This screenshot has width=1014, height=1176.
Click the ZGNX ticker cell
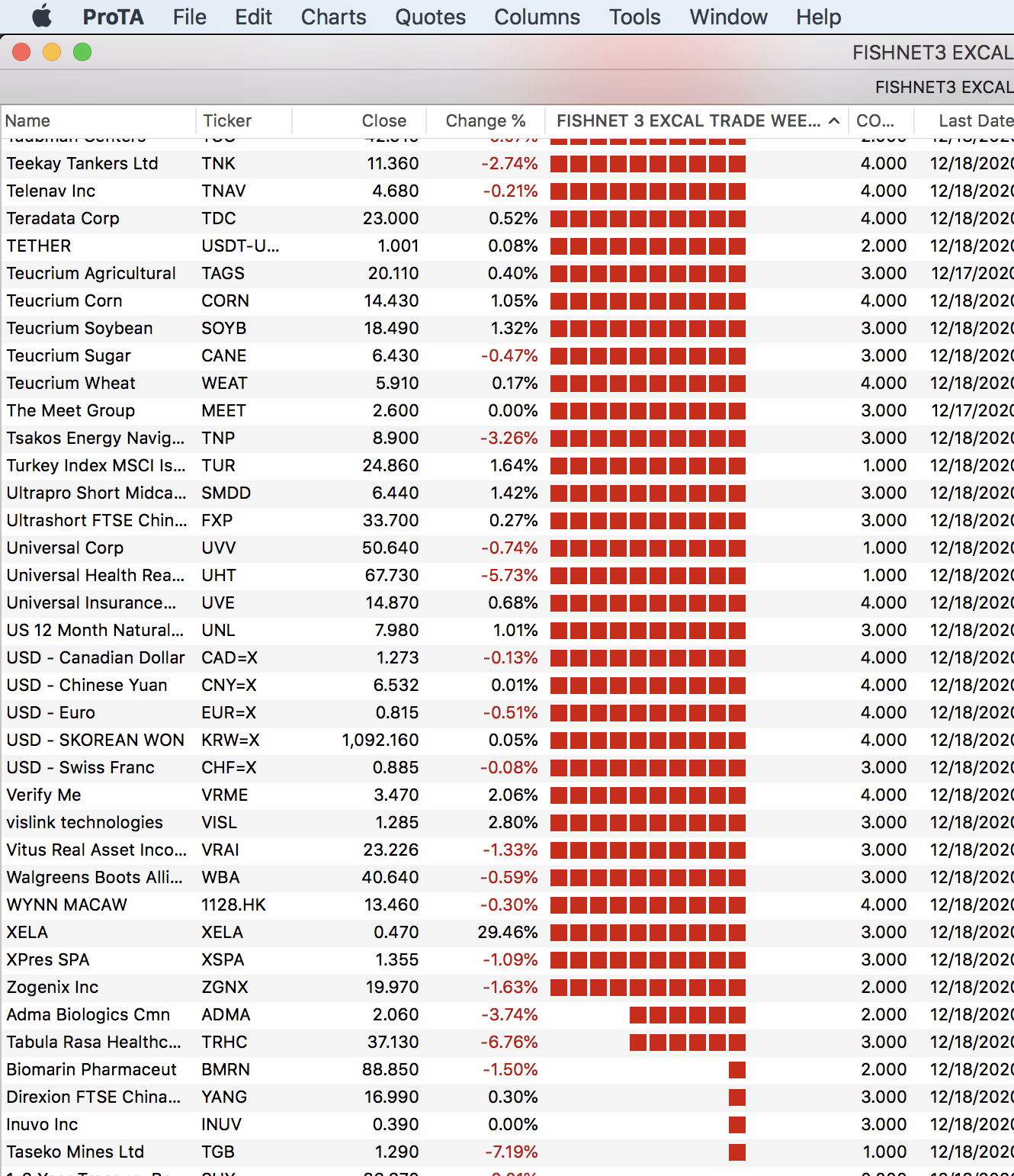pyautogui.click(x=225, y=987)
